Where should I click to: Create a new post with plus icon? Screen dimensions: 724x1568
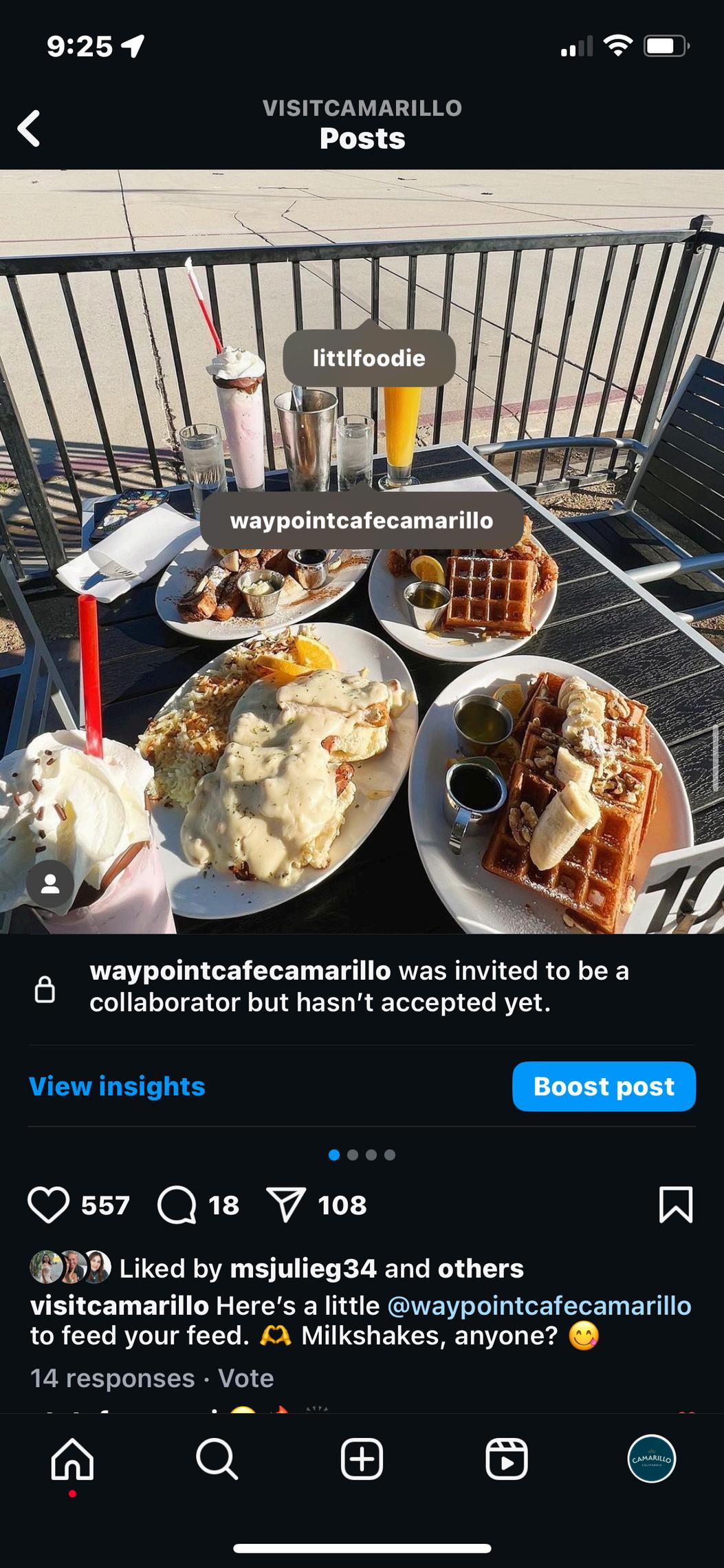pos(362,1459)
